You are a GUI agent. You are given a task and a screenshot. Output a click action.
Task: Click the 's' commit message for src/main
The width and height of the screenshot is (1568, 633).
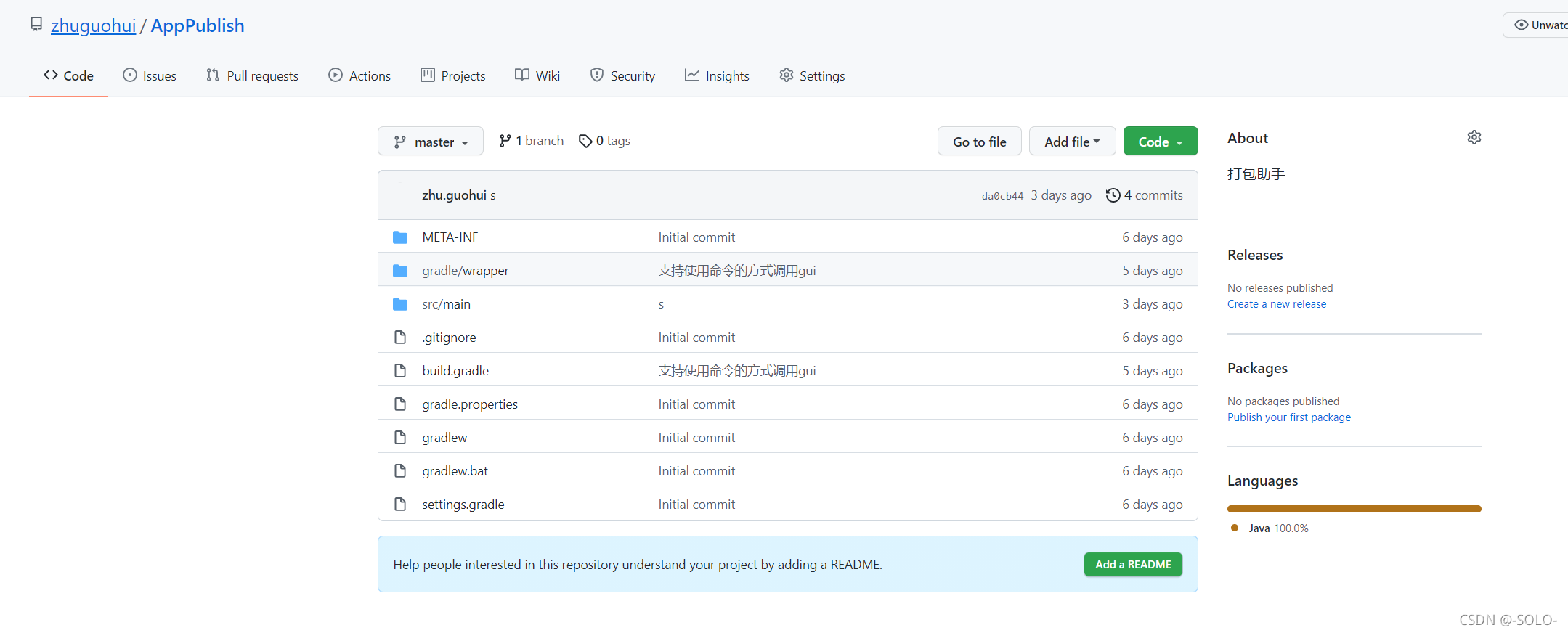pos(661,305)
